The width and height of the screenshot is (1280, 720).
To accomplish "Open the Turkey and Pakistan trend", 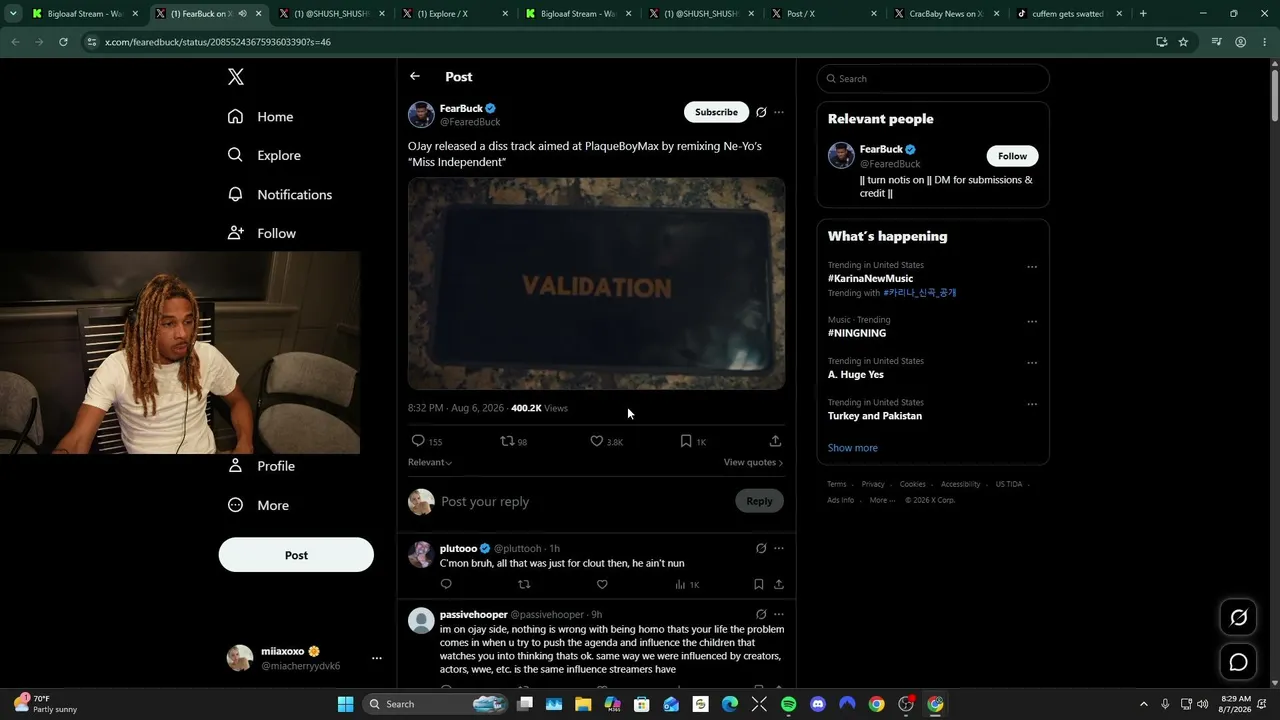I will coord(875,416).
